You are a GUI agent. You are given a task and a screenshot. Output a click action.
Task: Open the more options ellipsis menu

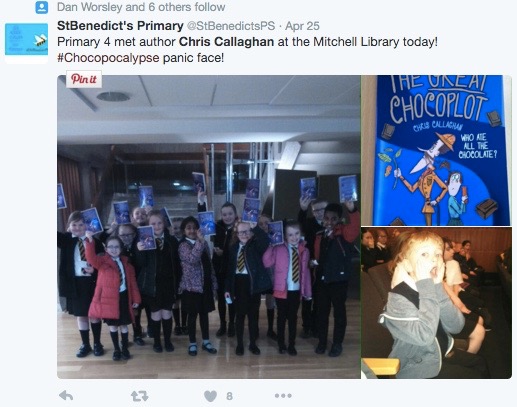click(283, 396)
